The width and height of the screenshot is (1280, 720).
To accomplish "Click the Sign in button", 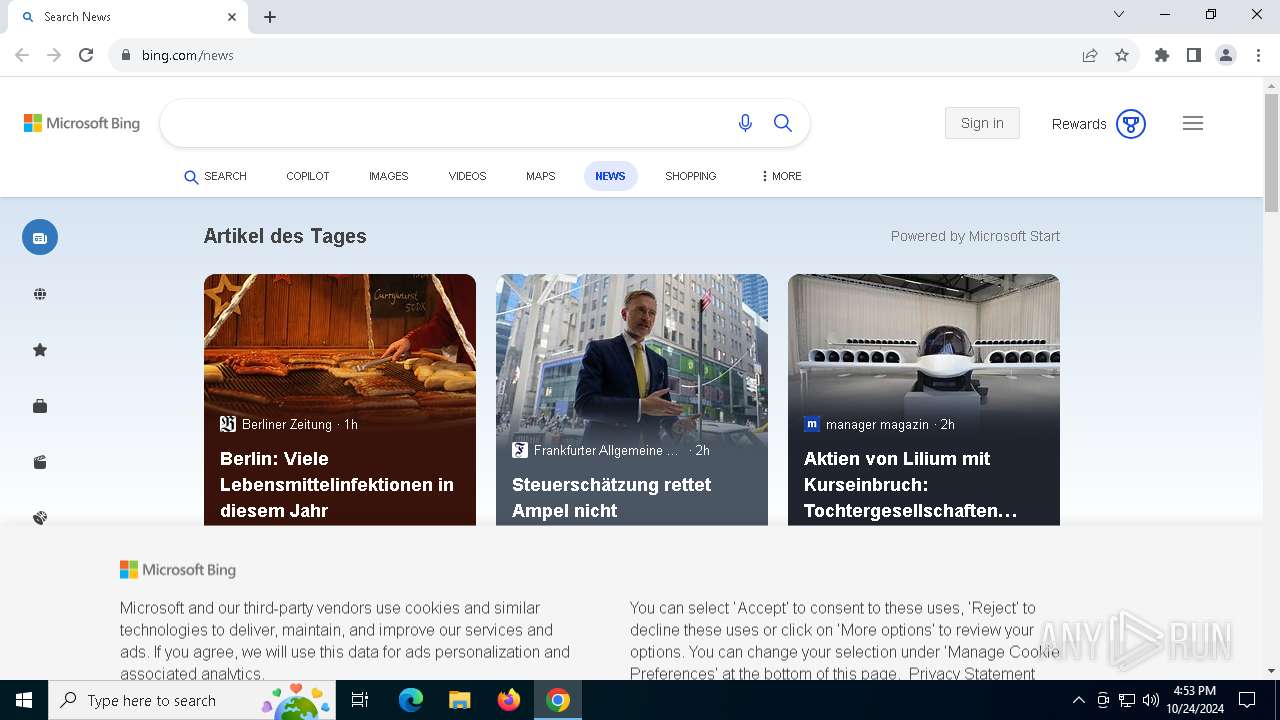I will [982, 123].
